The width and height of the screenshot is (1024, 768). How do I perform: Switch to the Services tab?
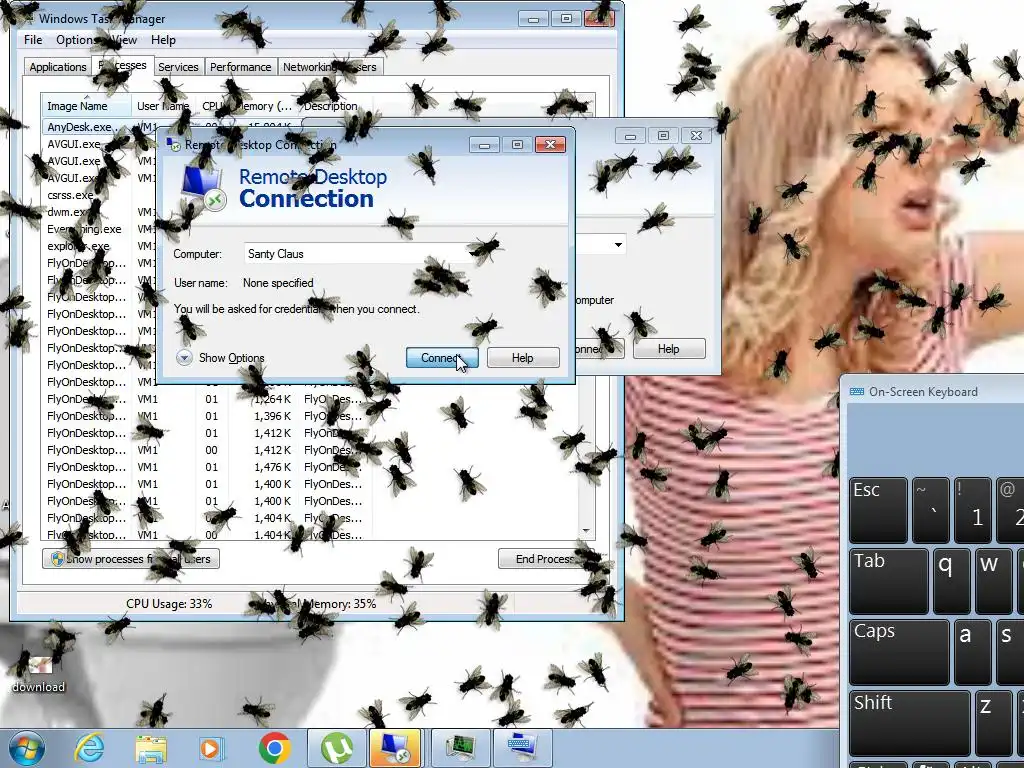pos(178,67)
